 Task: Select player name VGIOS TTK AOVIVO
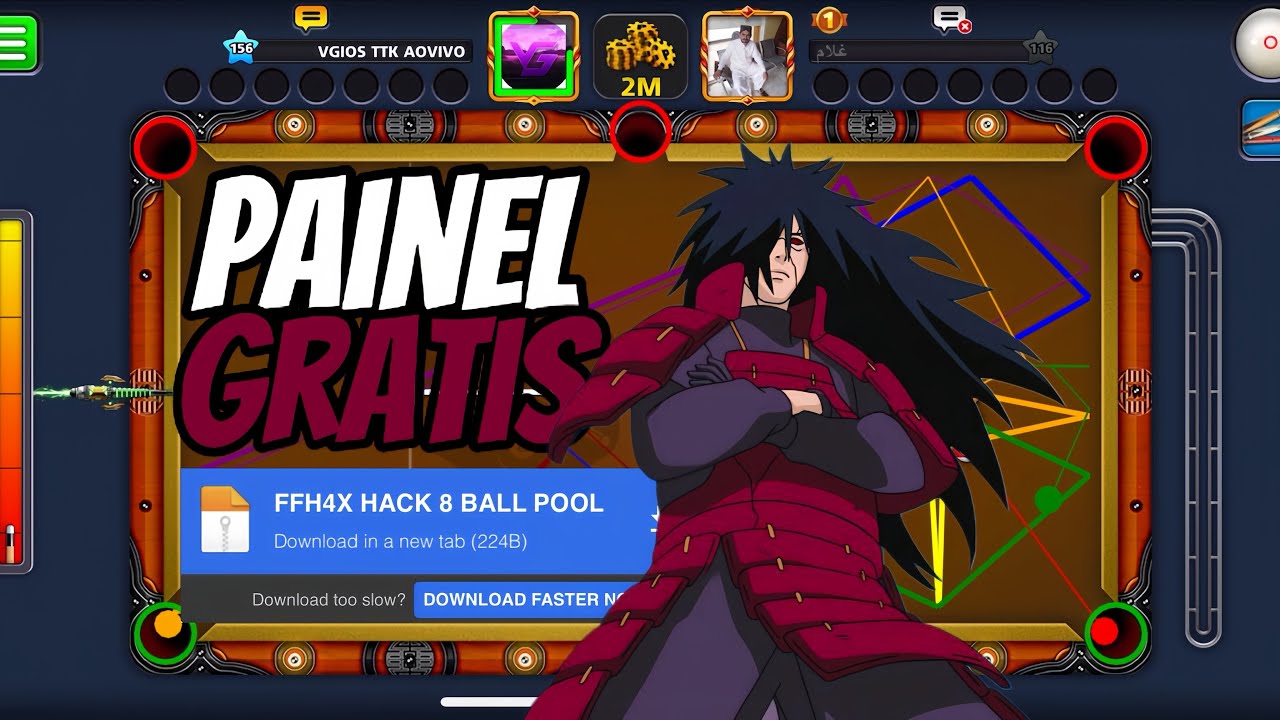click(391, 51)
